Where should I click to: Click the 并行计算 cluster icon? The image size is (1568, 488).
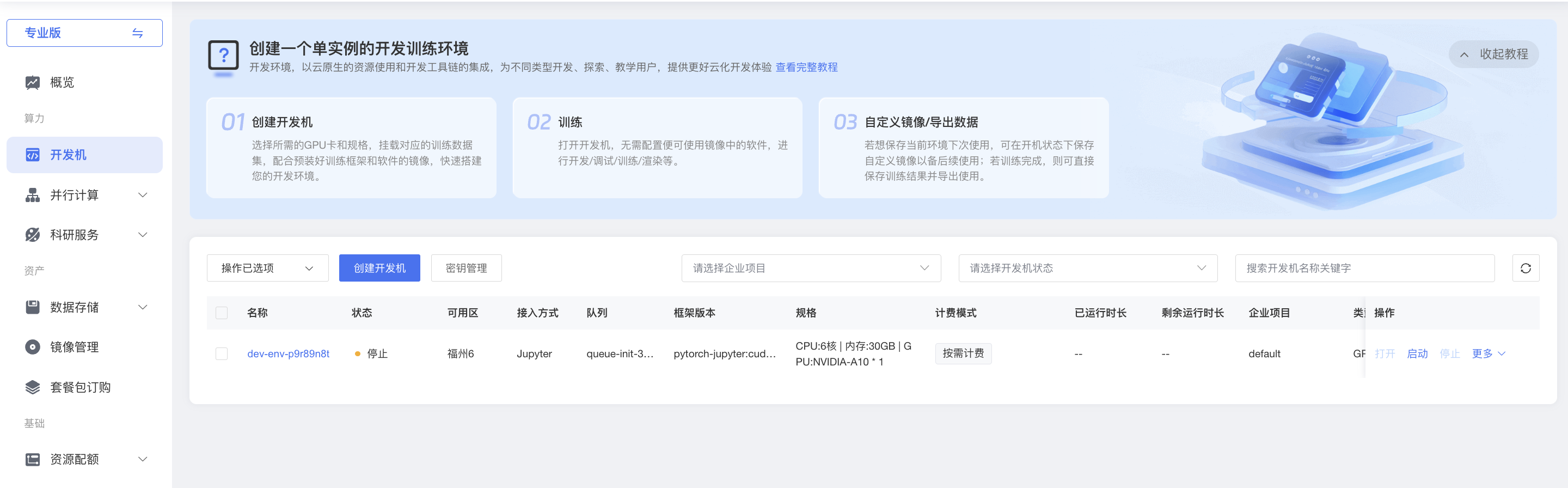(x=32, y=195)
